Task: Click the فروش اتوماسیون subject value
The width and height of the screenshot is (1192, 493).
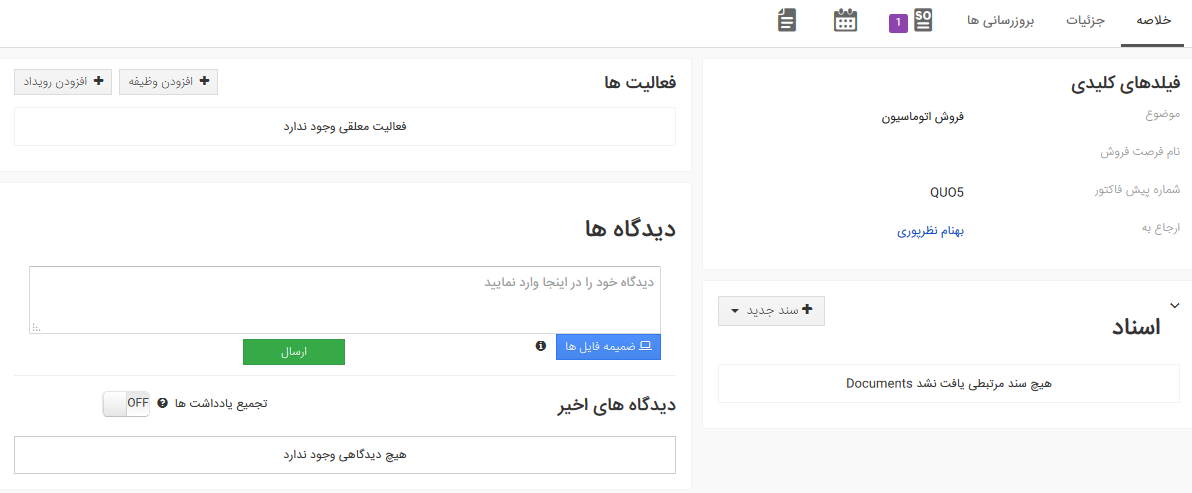Action: (923, 119)
